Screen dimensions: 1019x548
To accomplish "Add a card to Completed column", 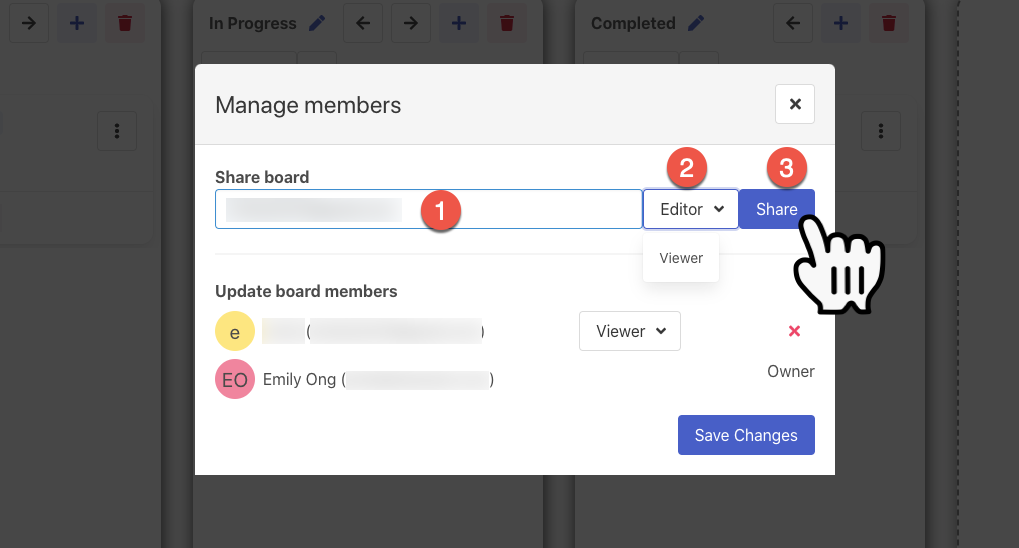I will [x=841, y=23].
